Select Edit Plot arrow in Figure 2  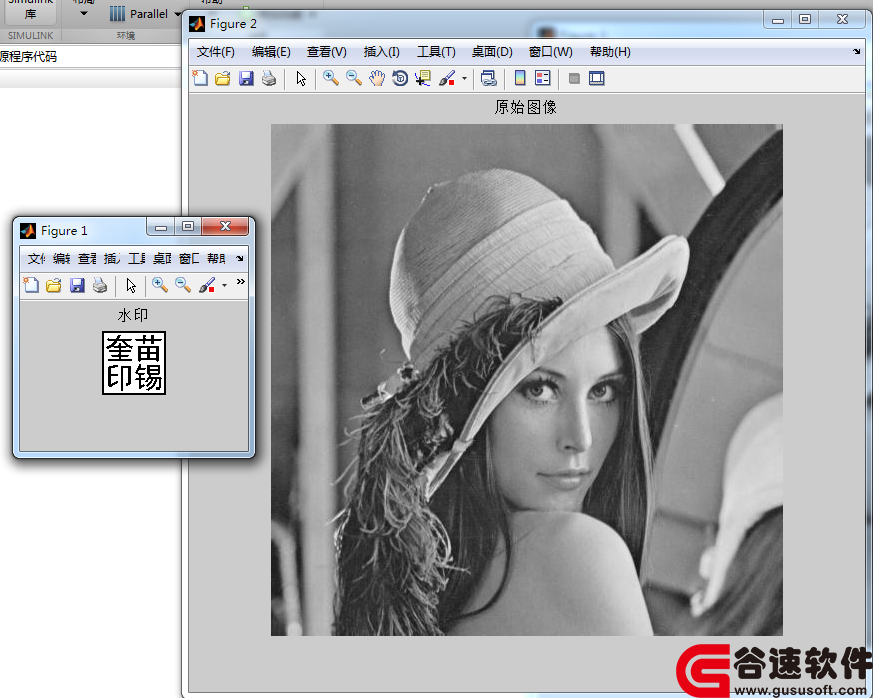tap(301, 78)
